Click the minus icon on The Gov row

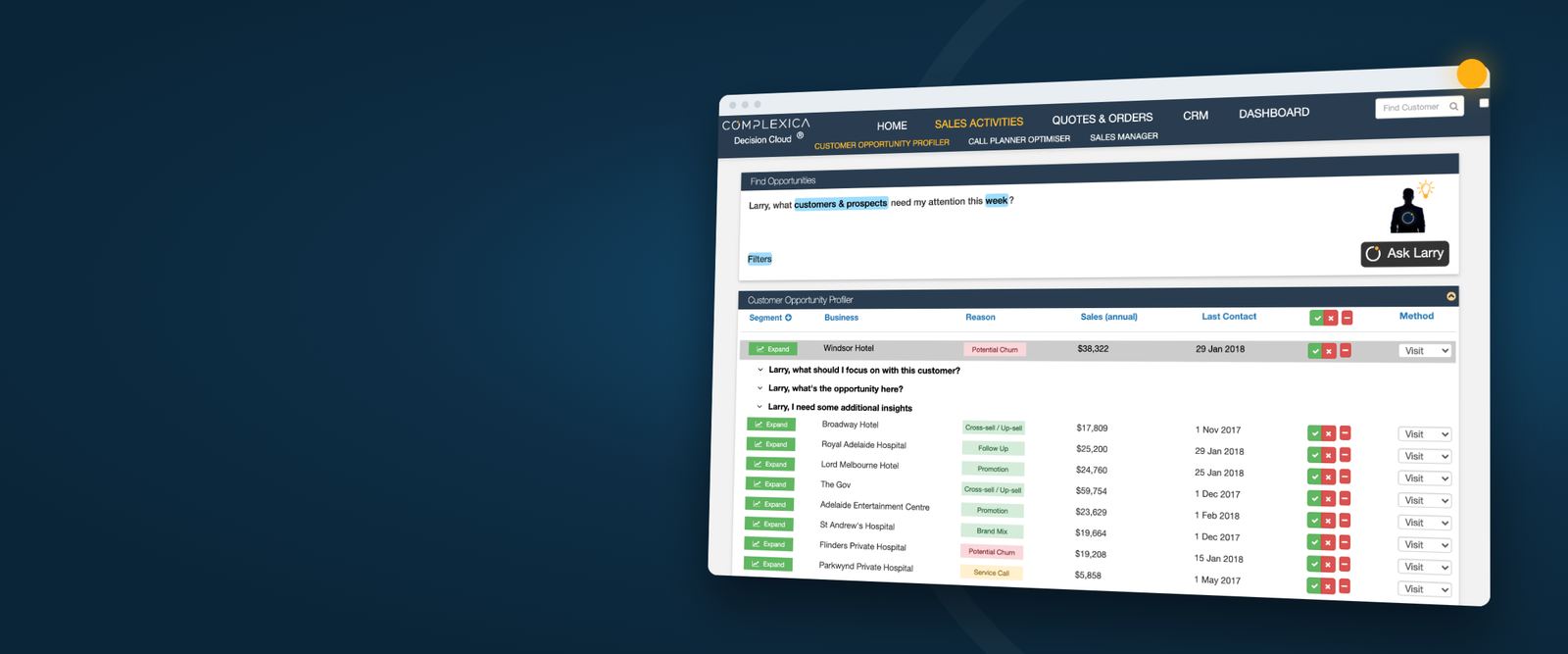[x=1346, y=498]
